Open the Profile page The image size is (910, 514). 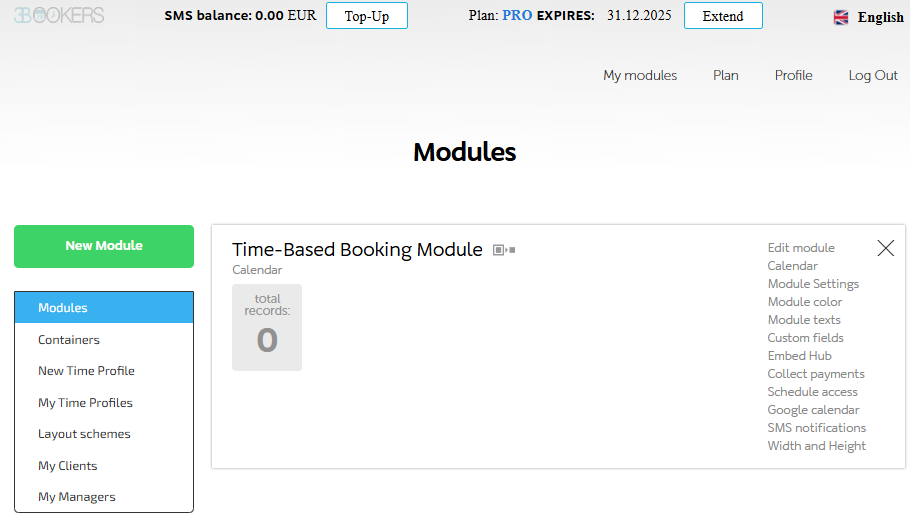pyautogui.click(x=793, y=75)
